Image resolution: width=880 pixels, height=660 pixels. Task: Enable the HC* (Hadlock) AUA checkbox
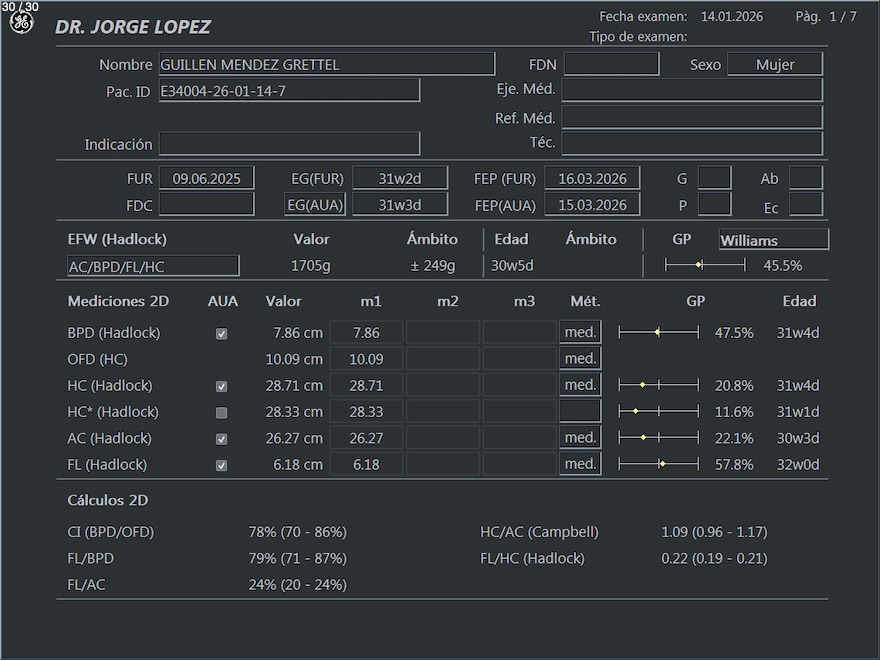point(222,413)
